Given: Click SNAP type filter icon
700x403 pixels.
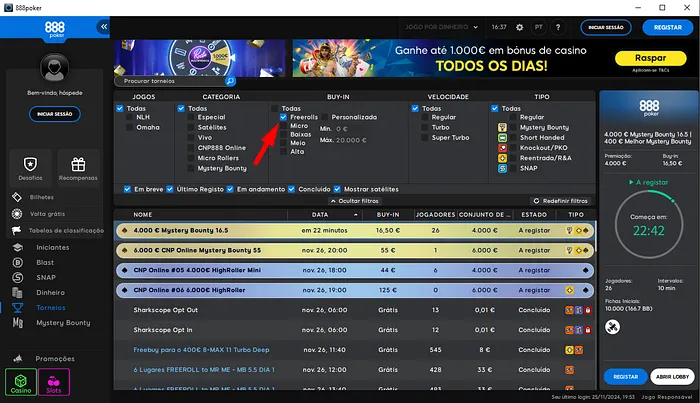Looking at the screenshot, I should click(502, 168).
